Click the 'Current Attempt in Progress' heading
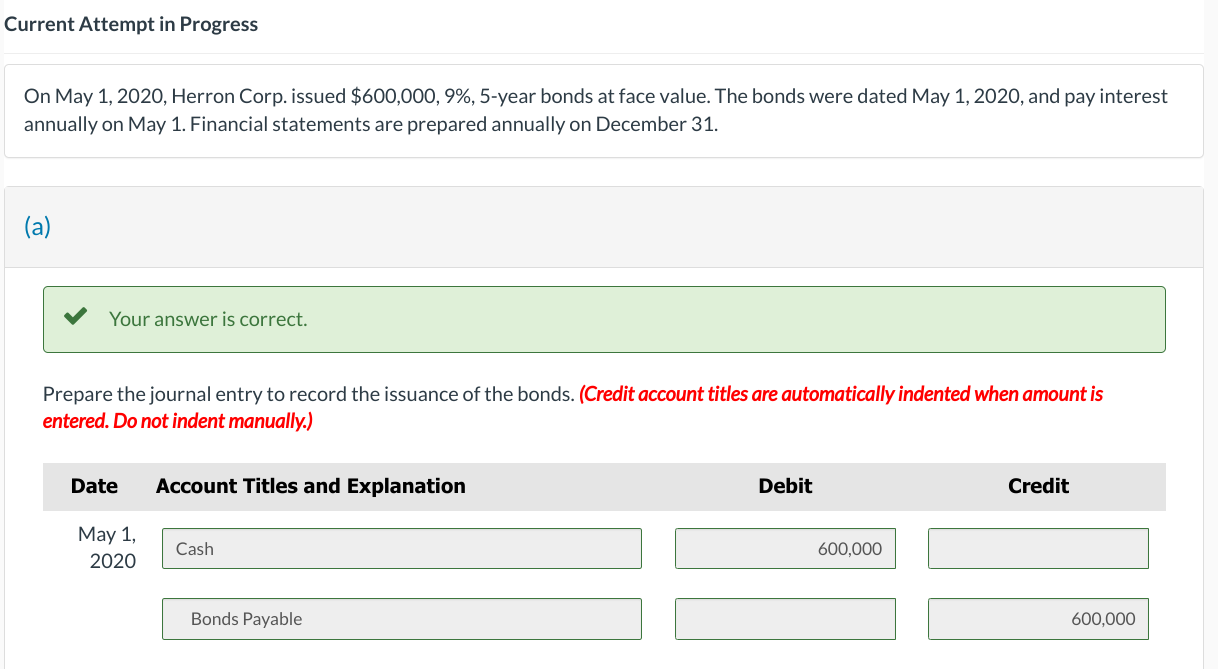The image size is (1218, 669). pos(131,23)
